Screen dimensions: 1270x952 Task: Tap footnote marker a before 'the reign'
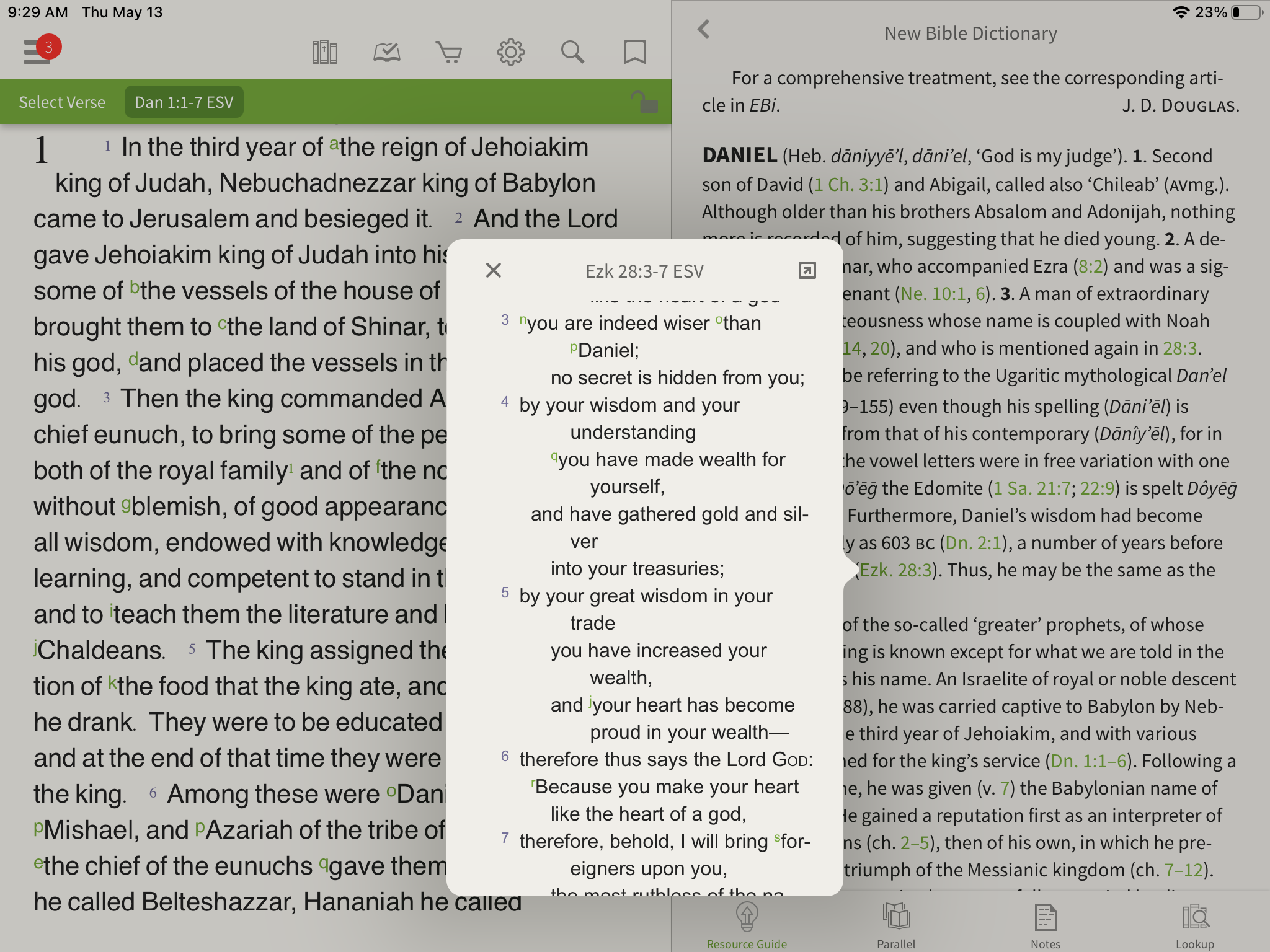click(334, 144)
